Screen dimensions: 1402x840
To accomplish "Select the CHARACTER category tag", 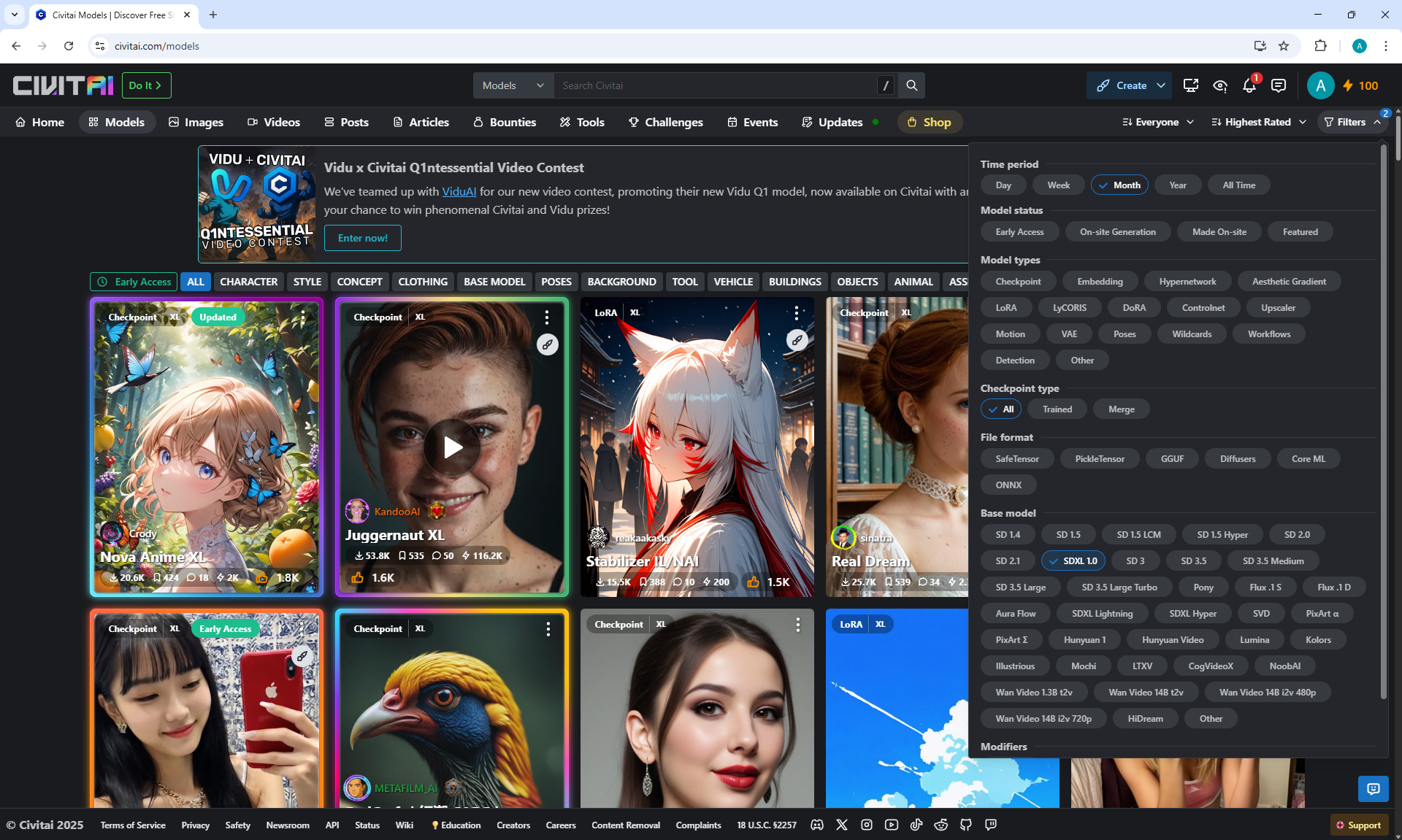I will pos(248,282).
